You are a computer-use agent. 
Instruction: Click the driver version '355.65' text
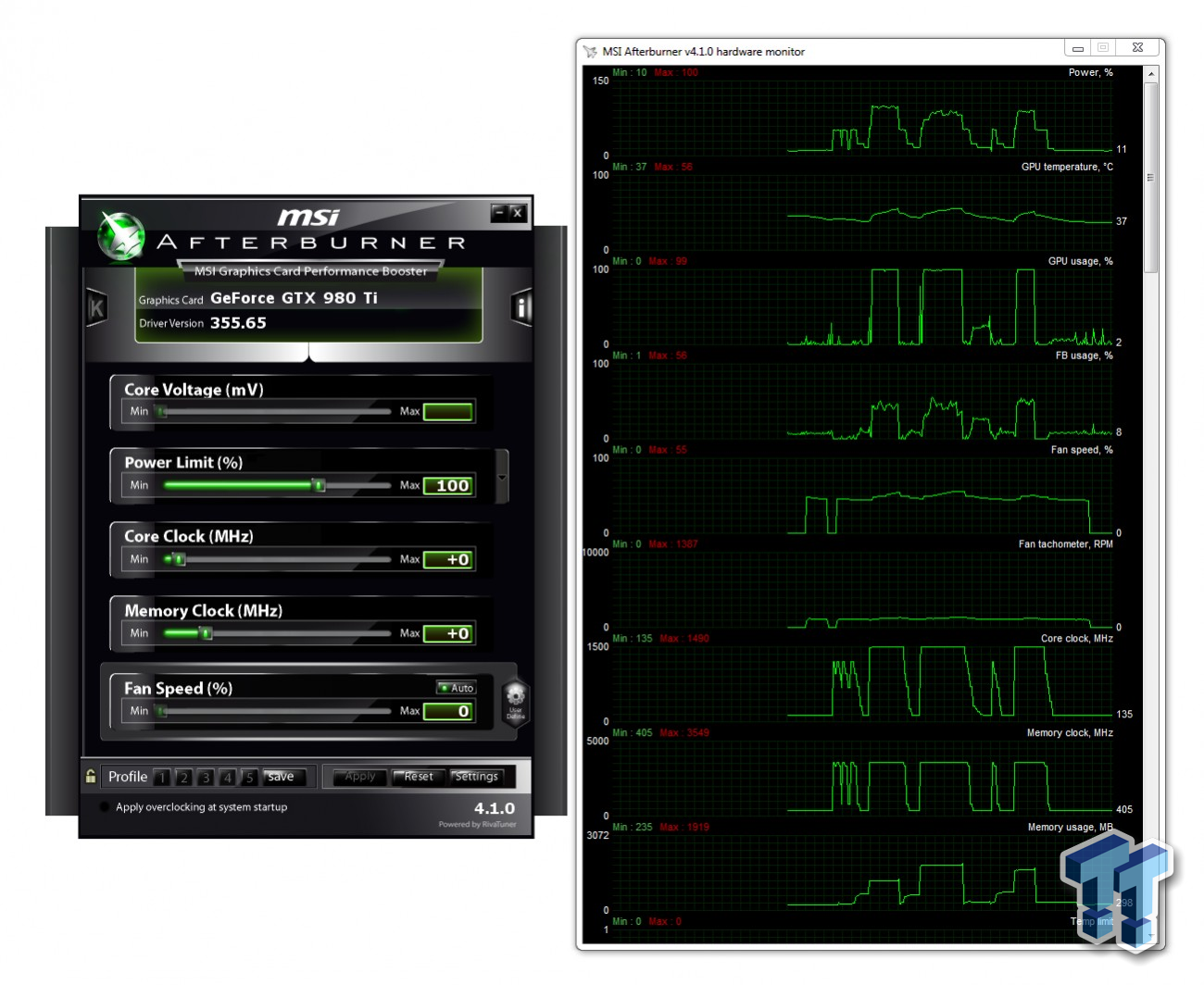click(238, 323)
